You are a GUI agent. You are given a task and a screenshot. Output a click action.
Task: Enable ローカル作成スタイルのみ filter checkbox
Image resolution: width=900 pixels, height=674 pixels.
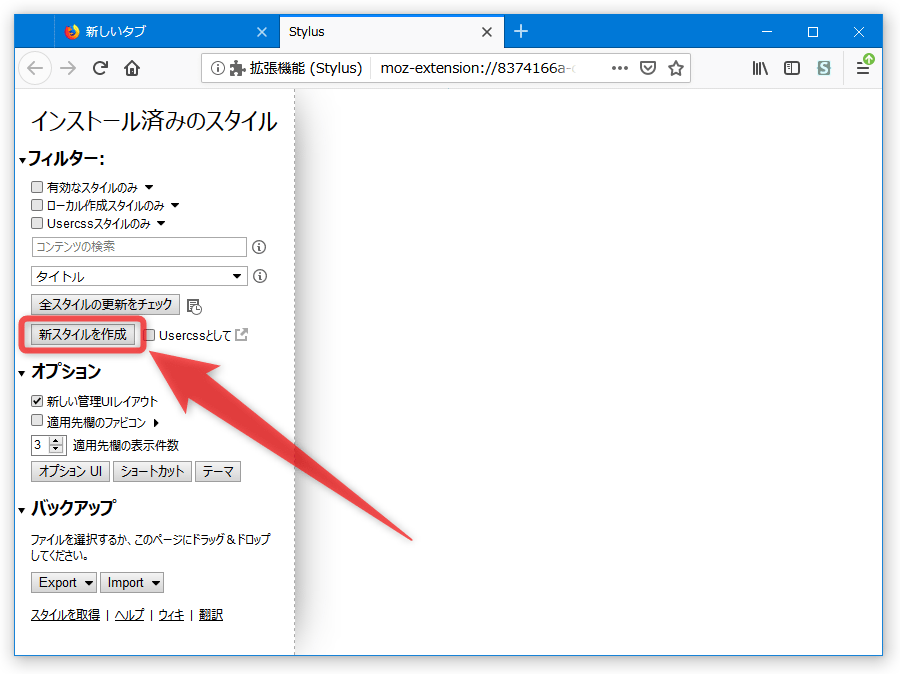(x=37, y=205)
